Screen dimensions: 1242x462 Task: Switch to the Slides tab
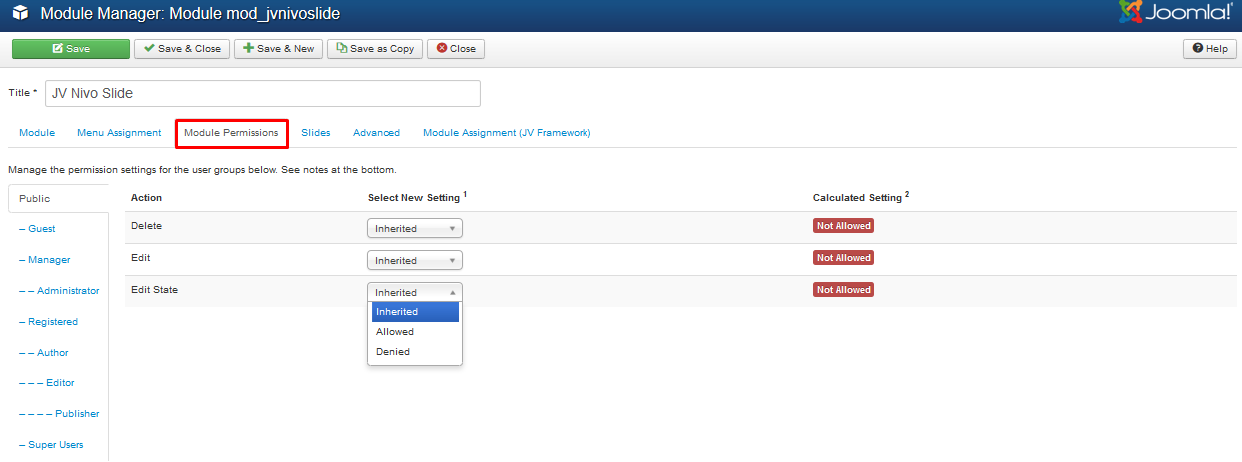(x=316, y=133)
